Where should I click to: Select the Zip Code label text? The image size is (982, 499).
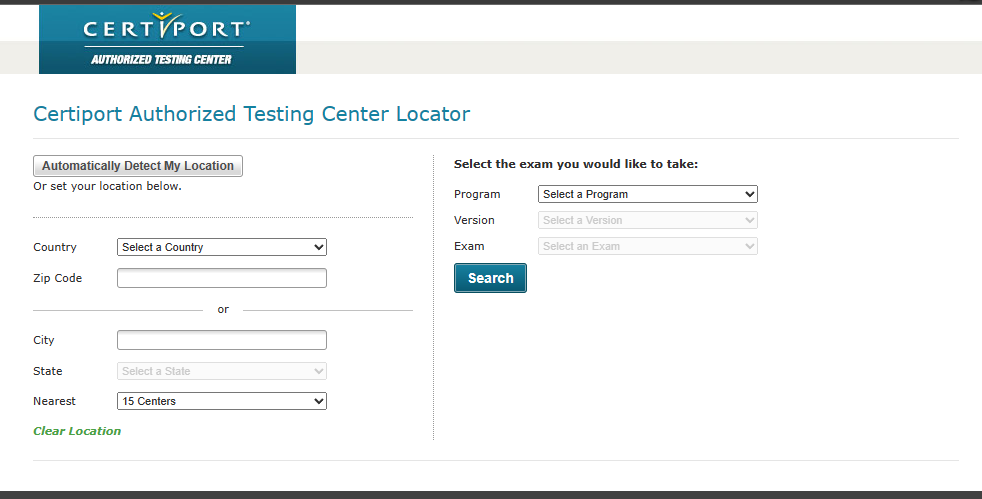57,278
